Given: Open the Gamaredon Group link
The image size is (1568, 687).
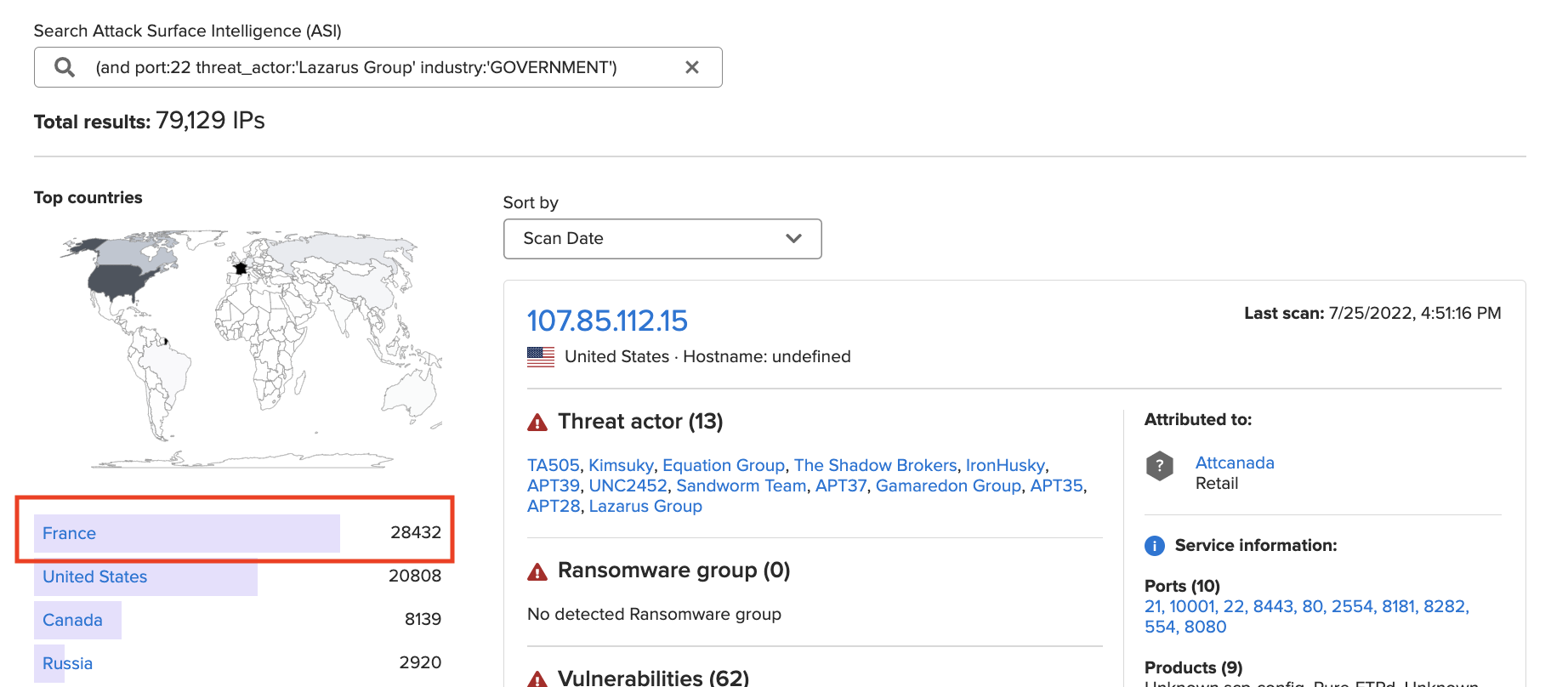Looking at the screenshot, I should tap(948, 485).
